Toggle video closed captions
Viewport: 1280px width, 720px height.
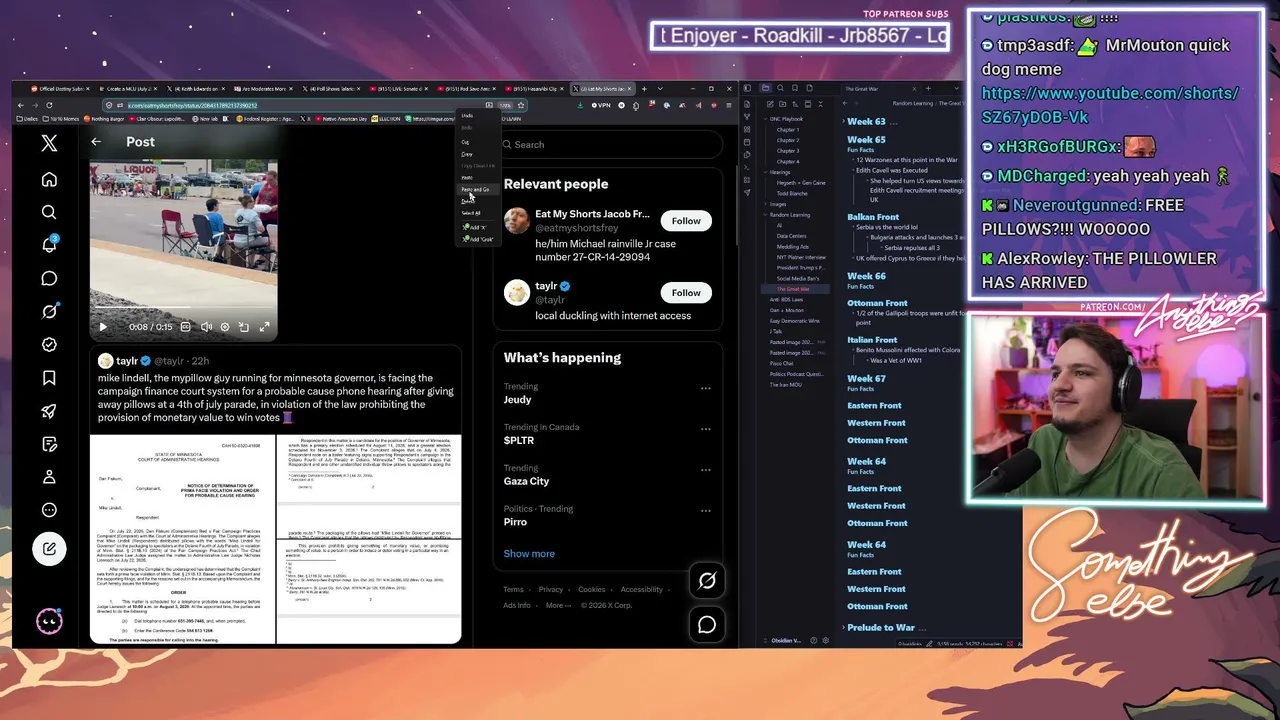186,327
